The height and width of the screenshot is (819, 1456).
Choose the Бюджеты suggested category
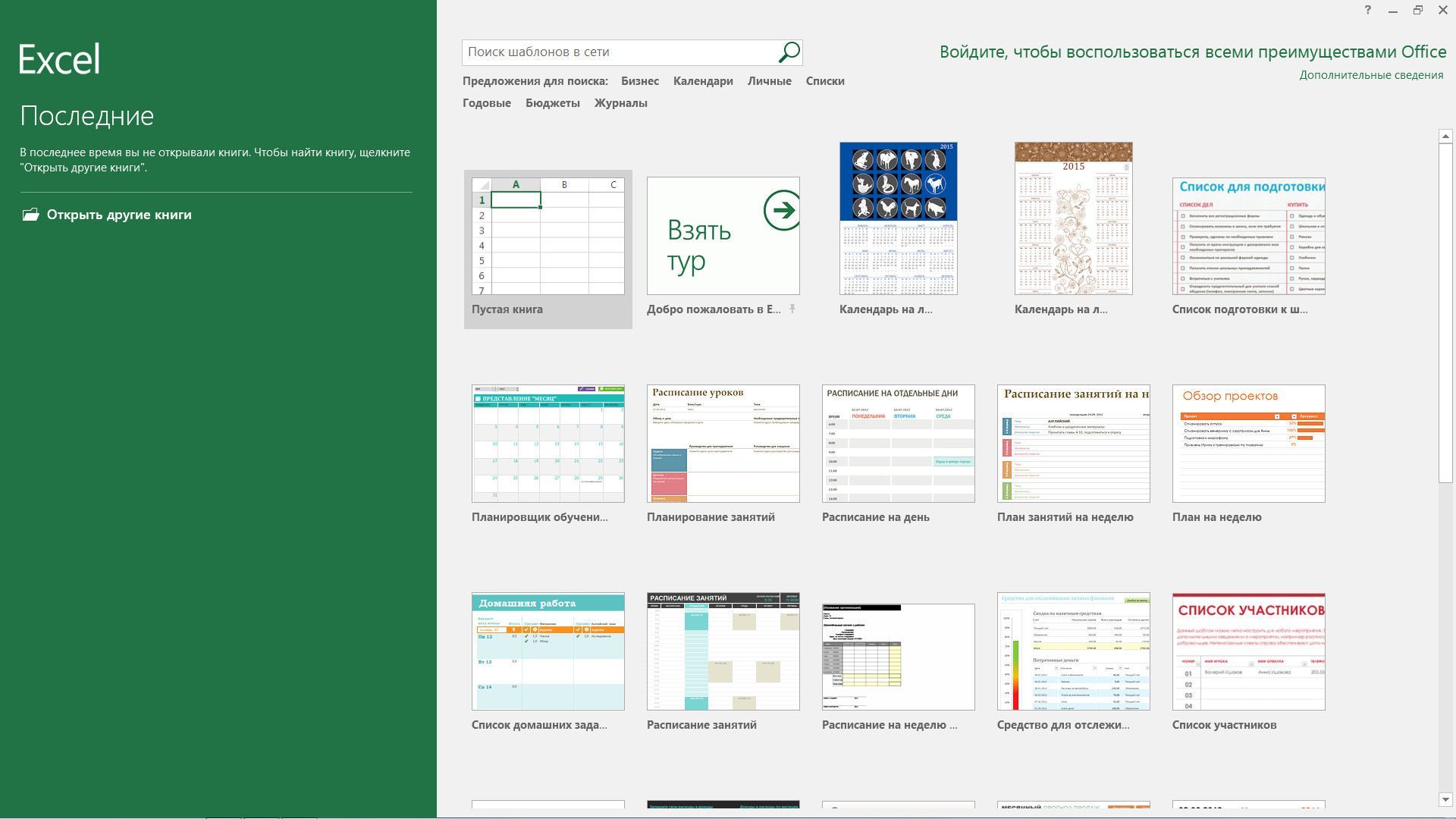[x=553, y=103]
